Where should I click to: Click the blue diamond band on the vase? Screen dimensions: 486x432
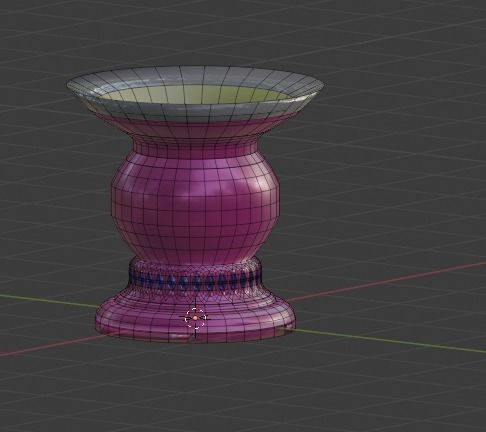pyautogui.click(x=195, y=282)
